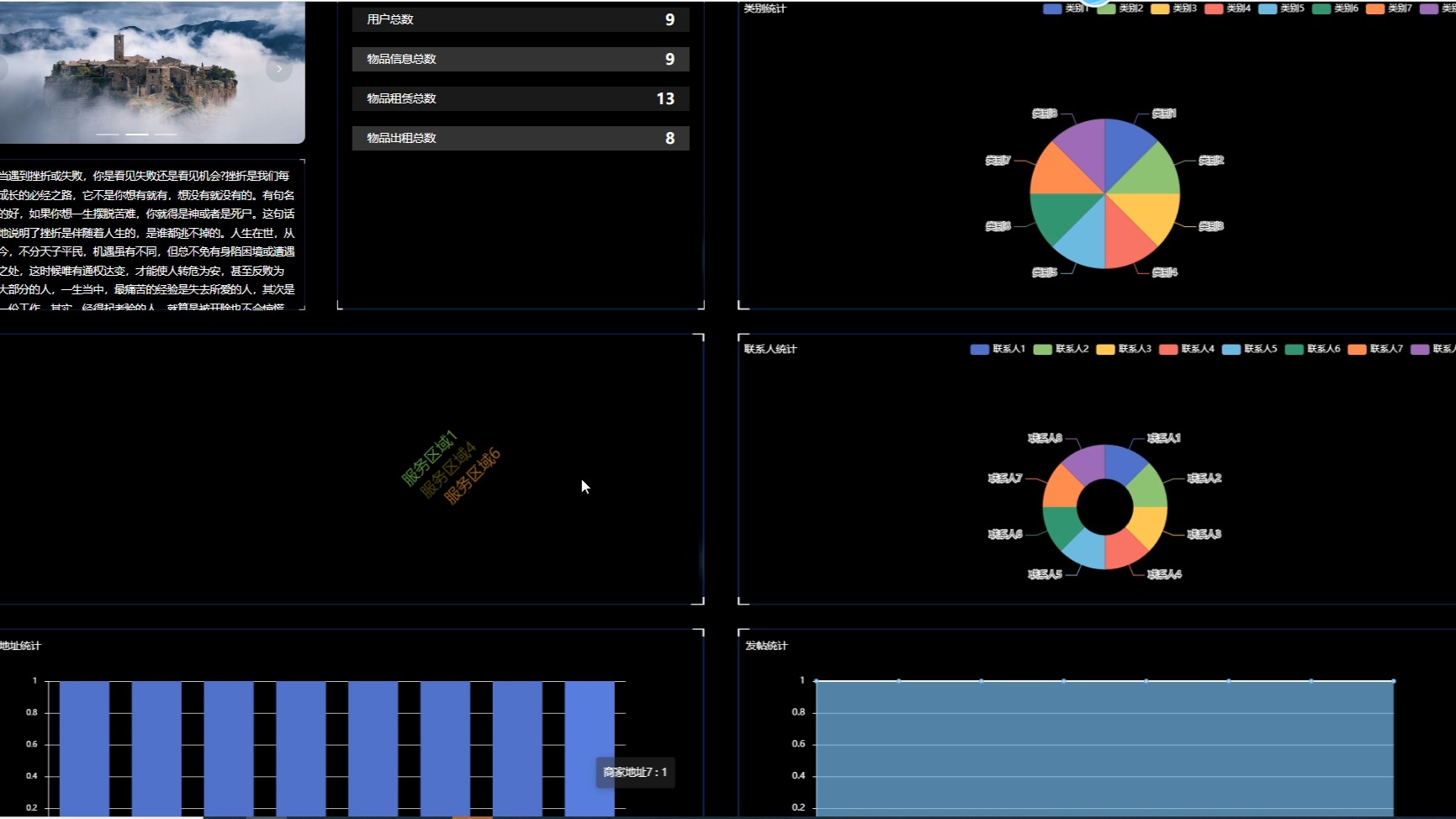
Task: Toggle the 类别6 legend item
Action: click(x=1336, y=8)
